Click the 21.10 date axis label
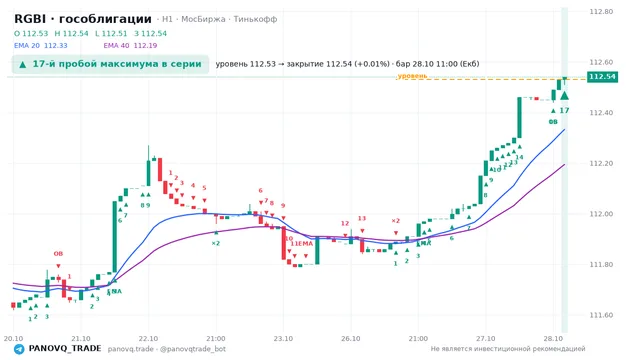The height and width of the screenshot is (360, 640). [x=80, y=339]
